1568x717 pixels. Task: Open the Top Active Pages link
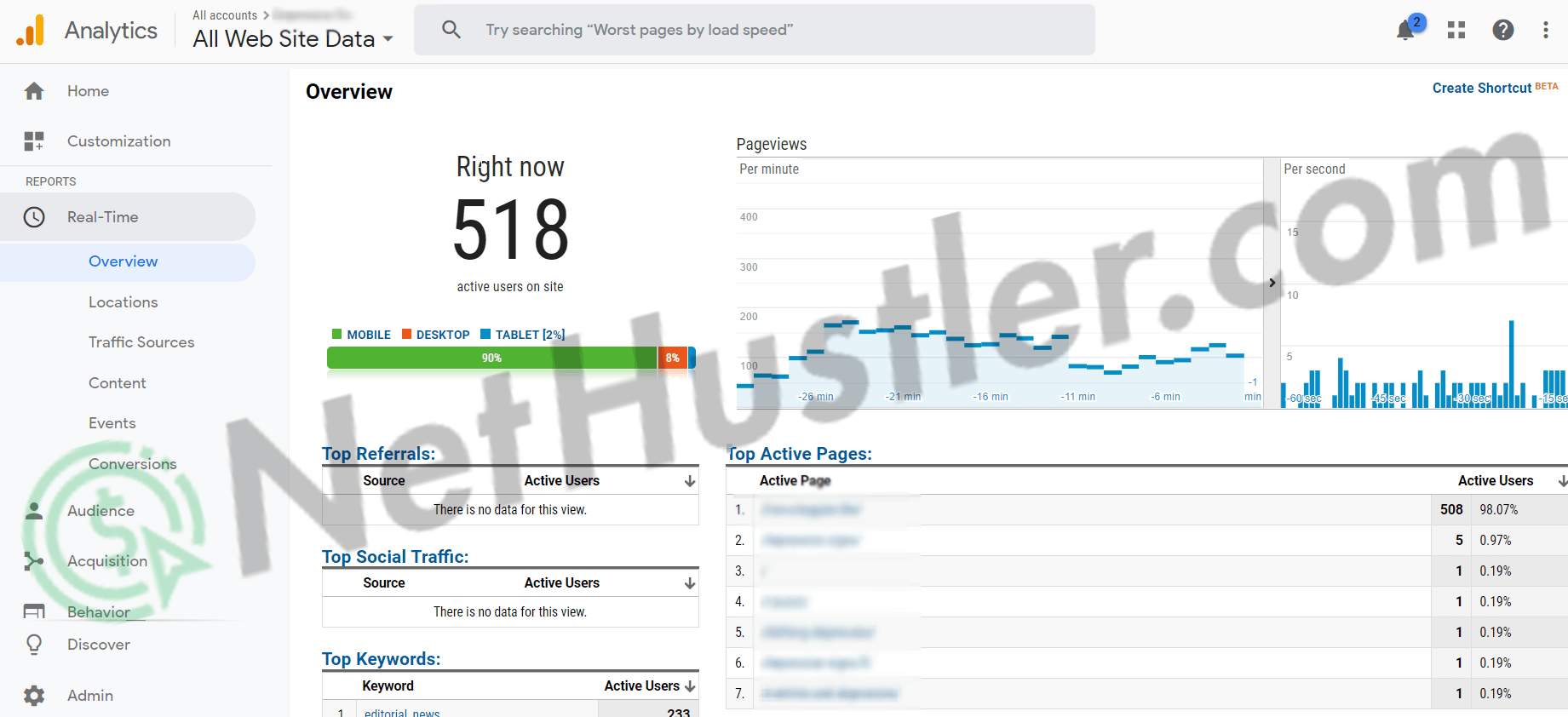[799, 454]
